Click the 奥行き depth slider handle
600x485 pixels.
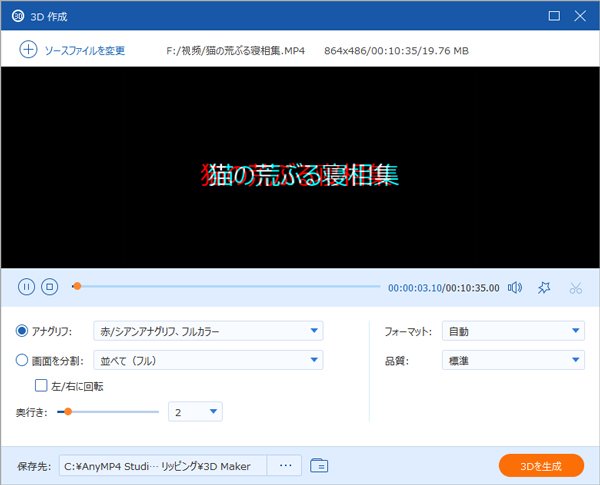coord(68,412)
